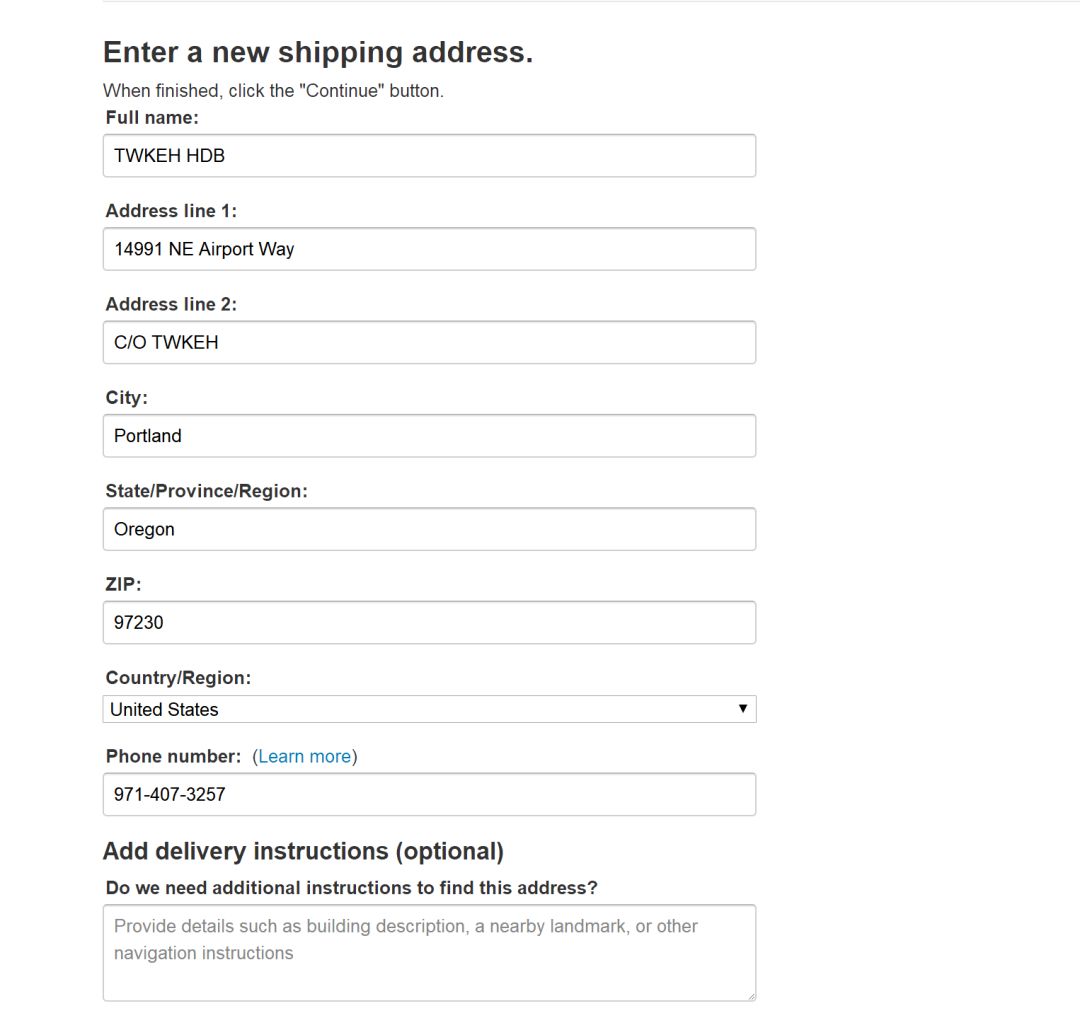Click the "Address line 1:" label
Screen dimensions: 1080x1013
tap(171, 211)
